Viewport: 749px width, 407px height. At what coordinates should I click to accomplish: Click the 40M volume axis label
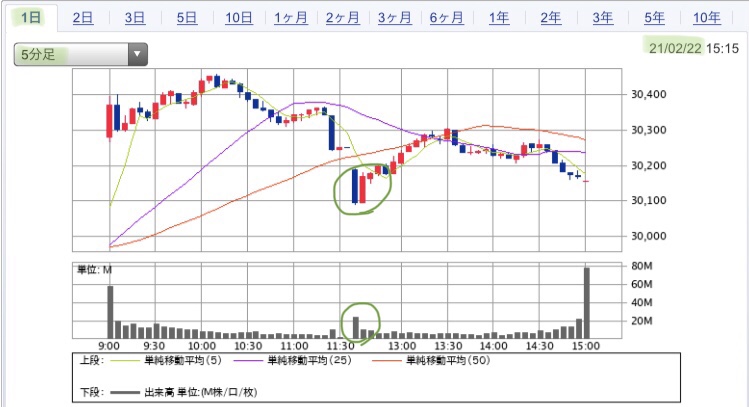(642, 302)
